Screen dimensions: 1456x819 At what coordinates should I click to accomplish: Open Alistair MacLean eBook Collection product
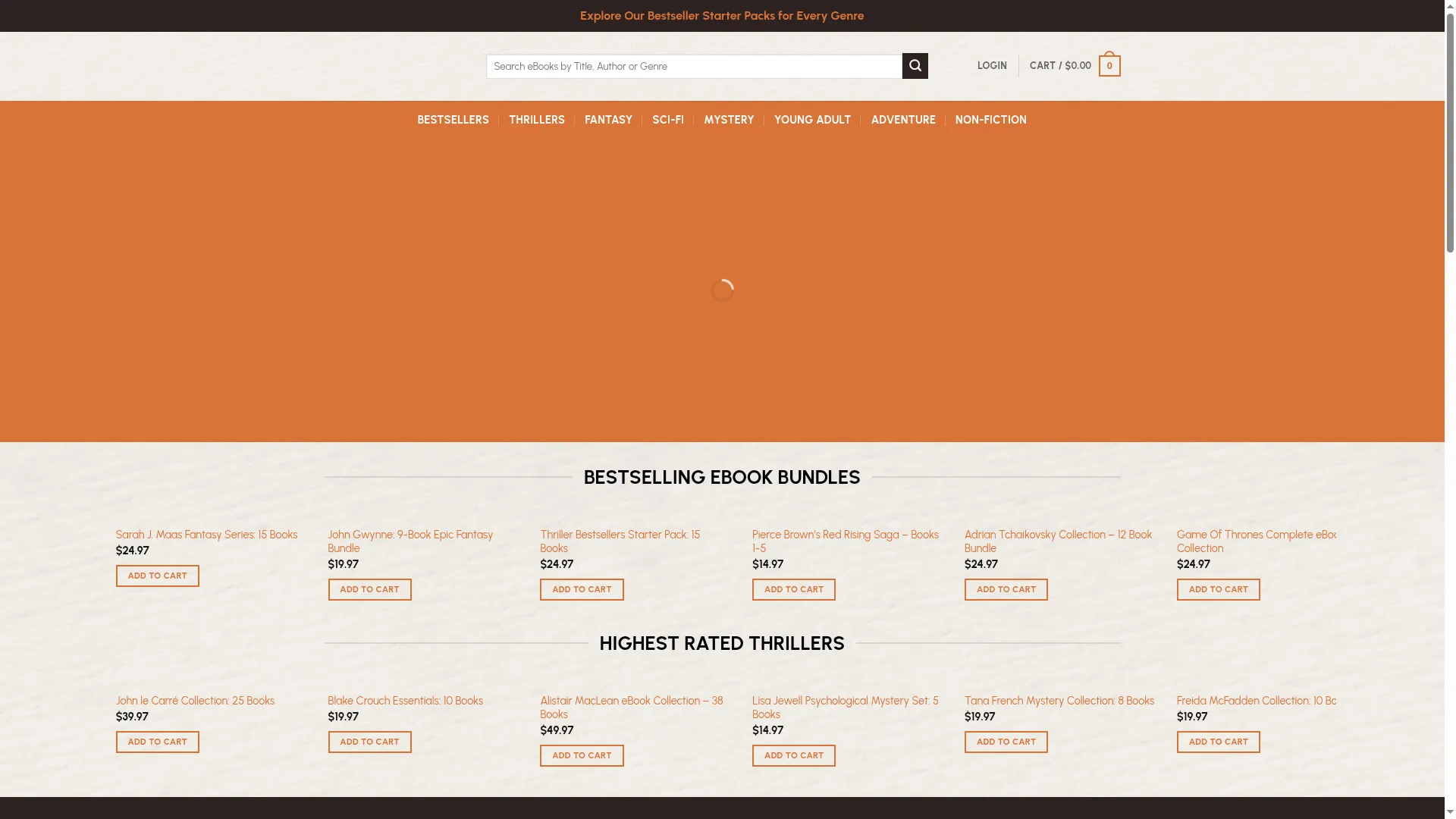click(x=631, y=708)
